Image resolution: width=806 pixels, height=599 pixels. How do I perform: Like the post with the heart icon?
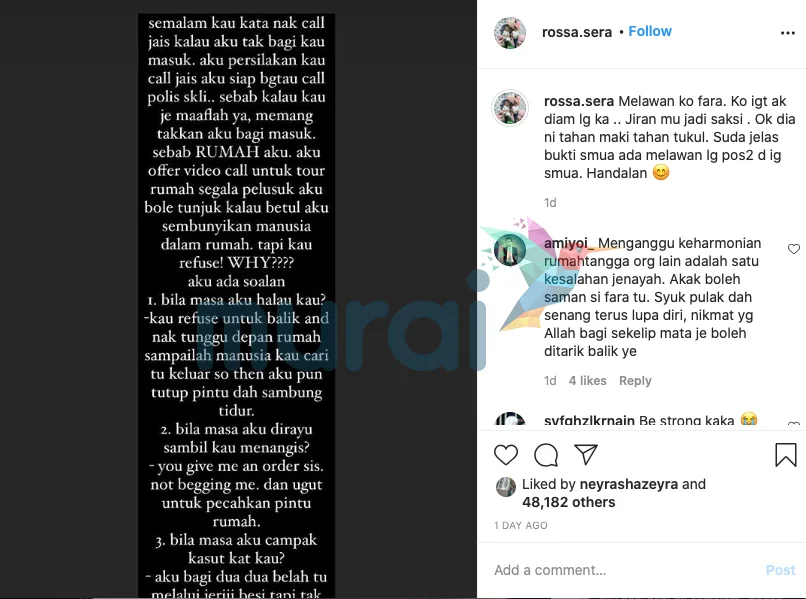(x=506, y=455)
